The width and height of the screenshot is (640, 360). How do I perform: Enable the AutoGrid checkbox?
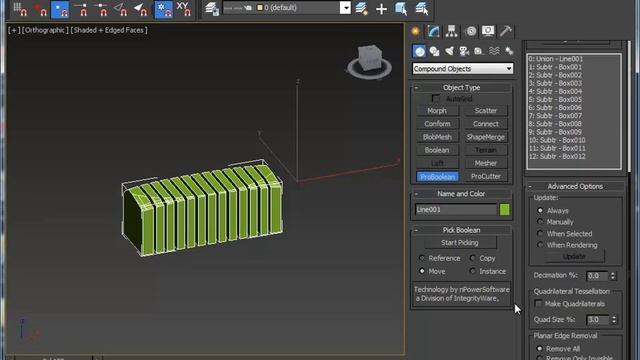point(436,99)
